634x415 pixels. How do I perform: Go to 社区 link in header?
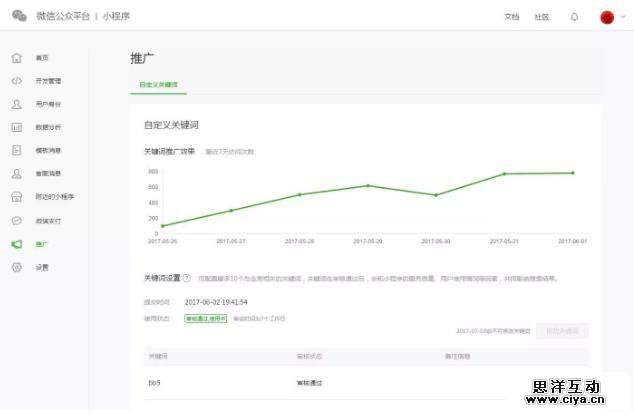[541, 17]
